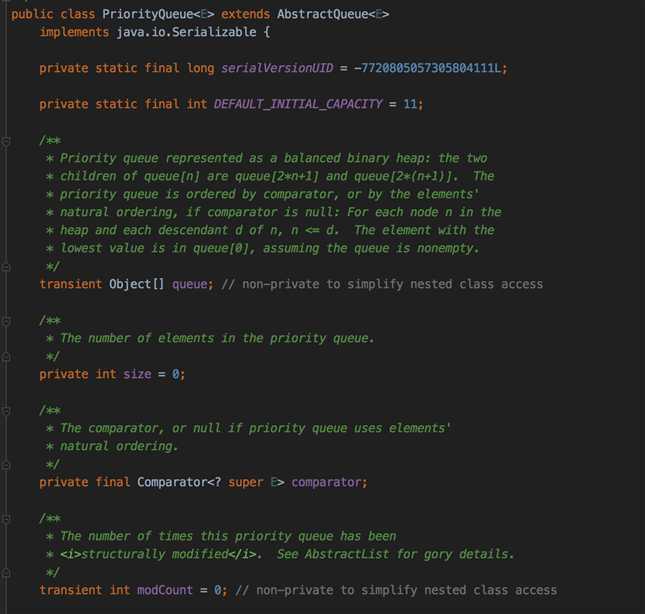Click fold end marker above the Comparator field
This screenshot has height=614, width=645.
(x=6, y=465)
